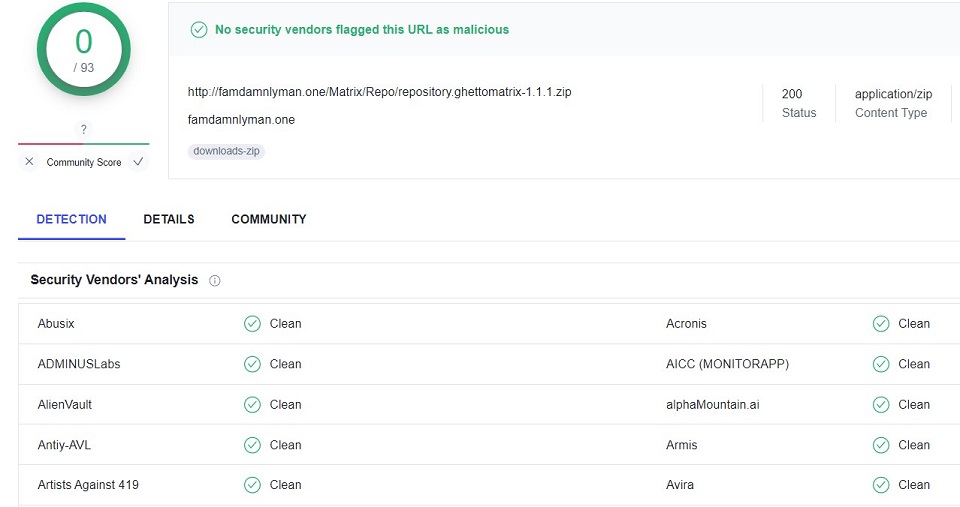Select the 'No security vendors flagged' message
Screen dimensions: 960x507
tap(362, 29)
